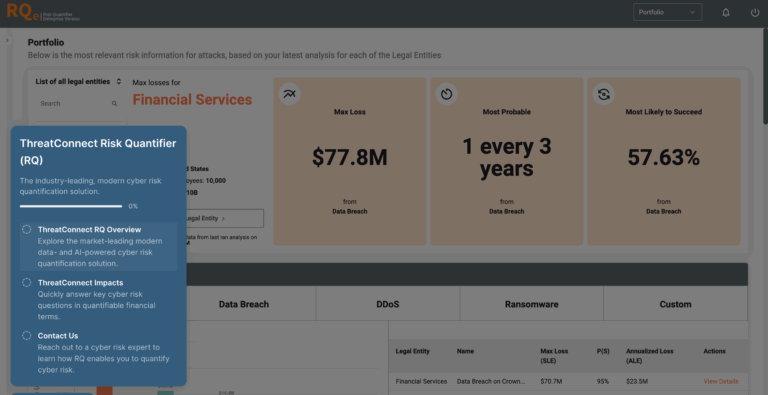
Task: Click the search magnifier icon
Action: (x=115, y=103)
